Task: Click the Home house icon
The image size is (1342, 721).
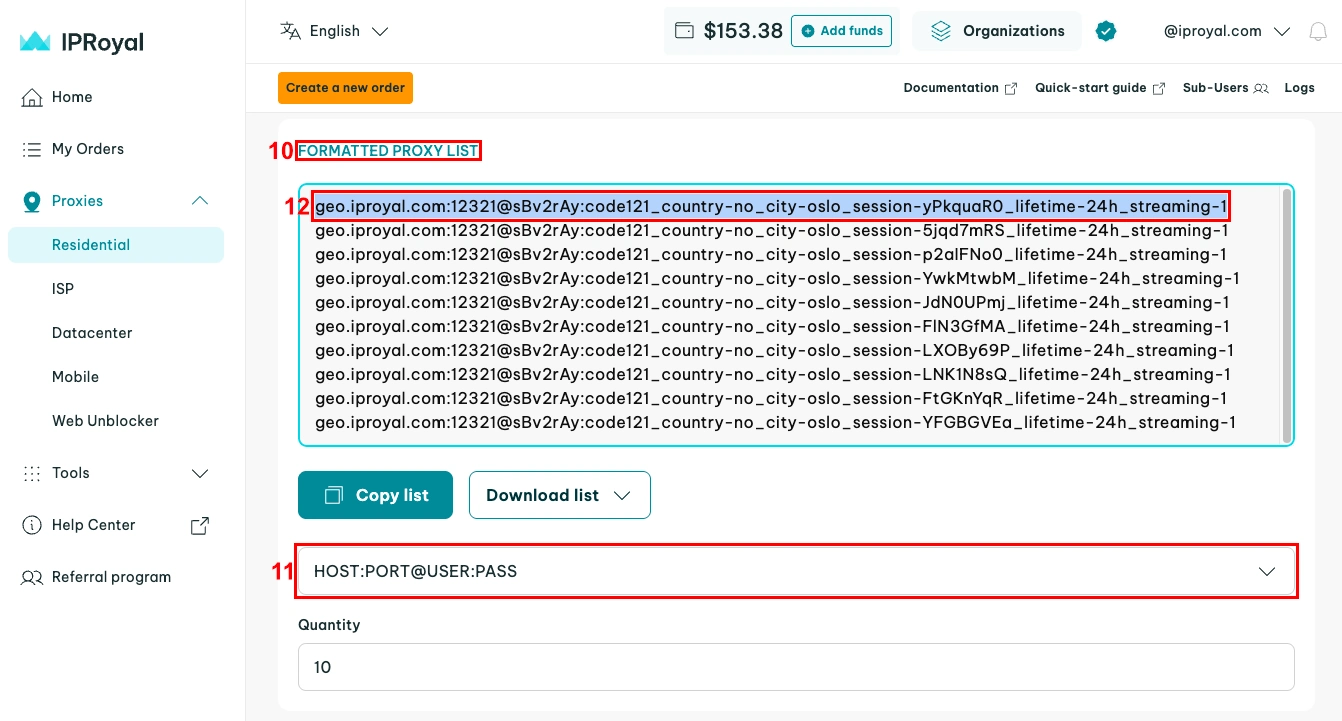Action: click(x=33, y=97)
